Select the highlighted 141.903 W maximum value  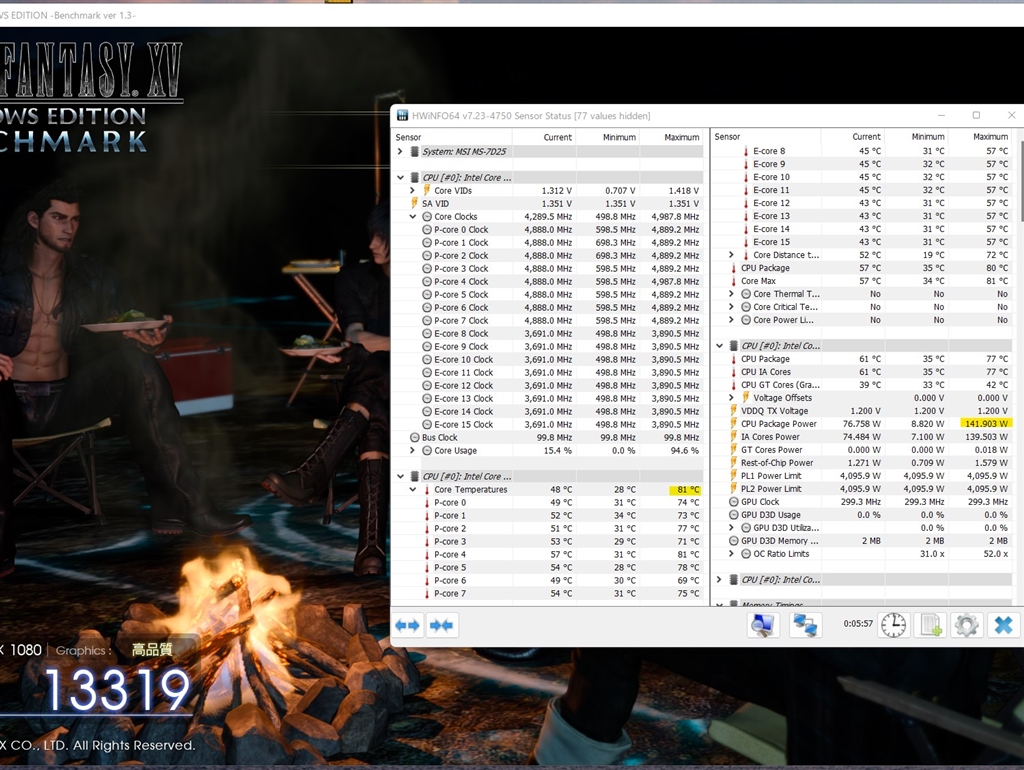(986, 423)
